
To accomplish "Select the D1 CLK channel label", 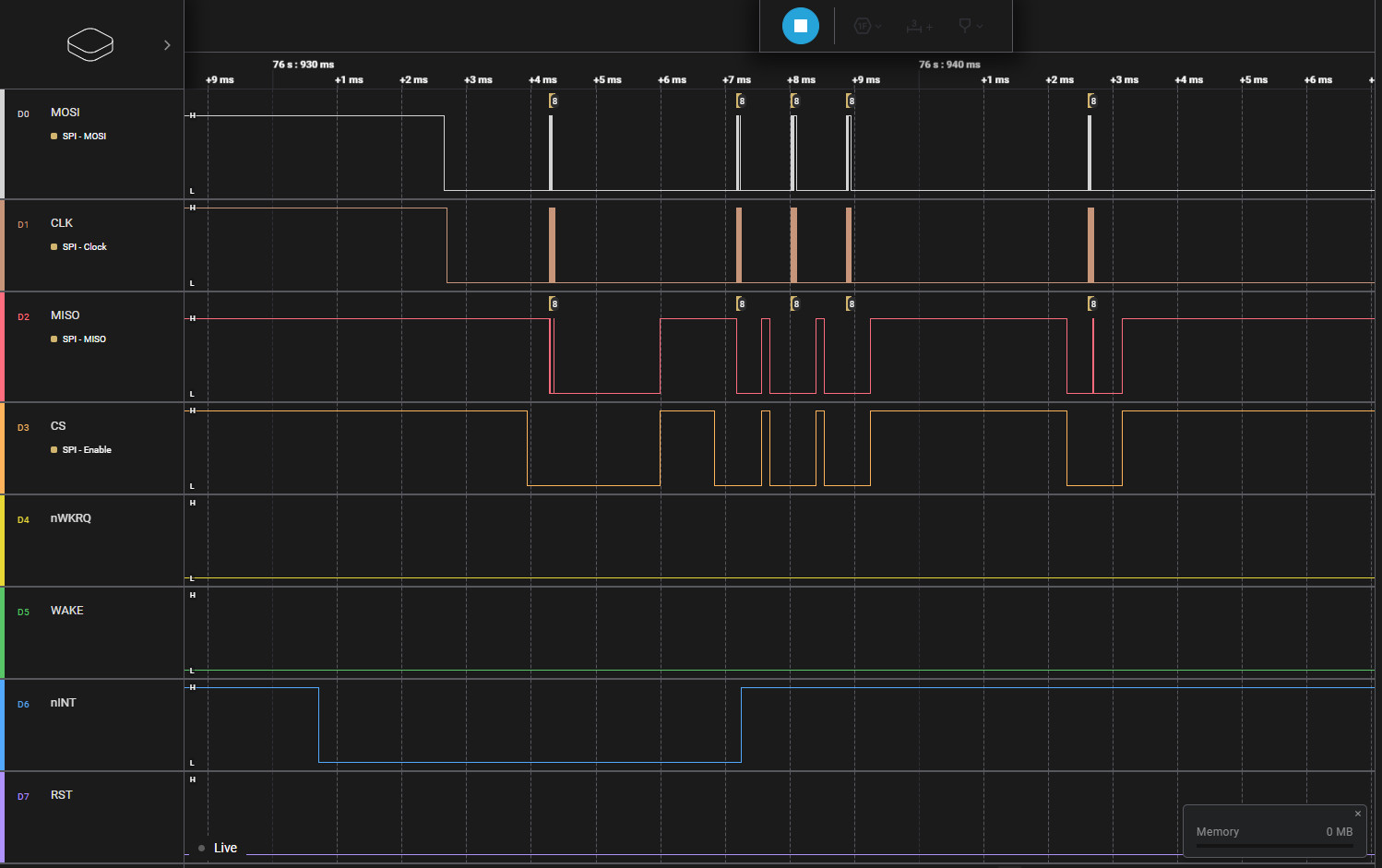I will (x=62, y=223).
